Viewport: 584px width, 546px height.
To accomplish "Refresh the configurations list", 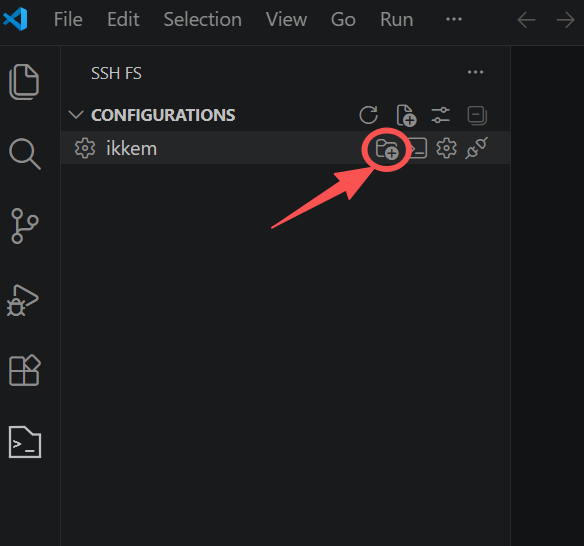I will [x=369, y=115].
